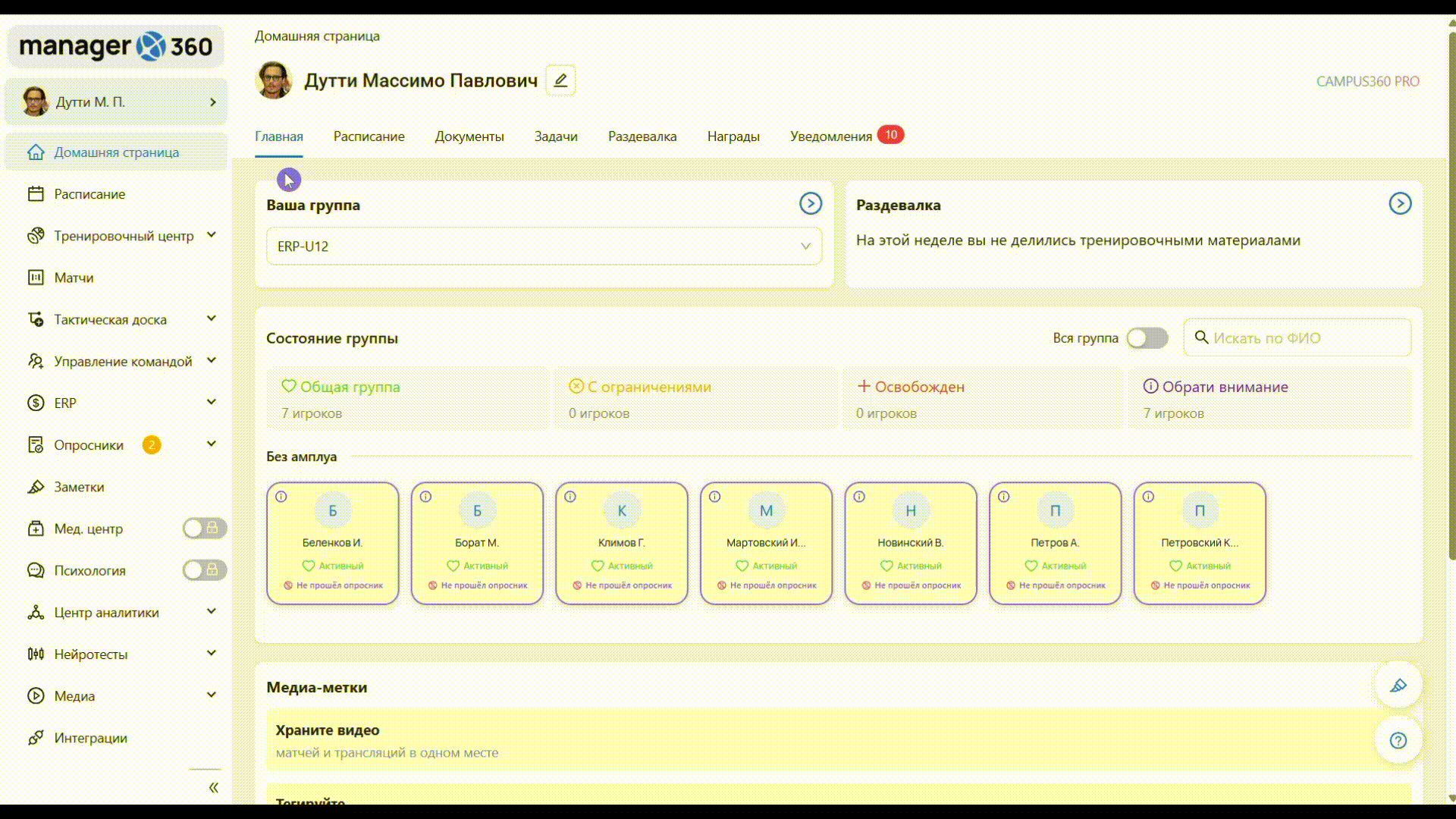The height and width of the screenshot is (819, 1456).
Task: Click the pencil edit icon beside profile name
Action: [560, 80]
